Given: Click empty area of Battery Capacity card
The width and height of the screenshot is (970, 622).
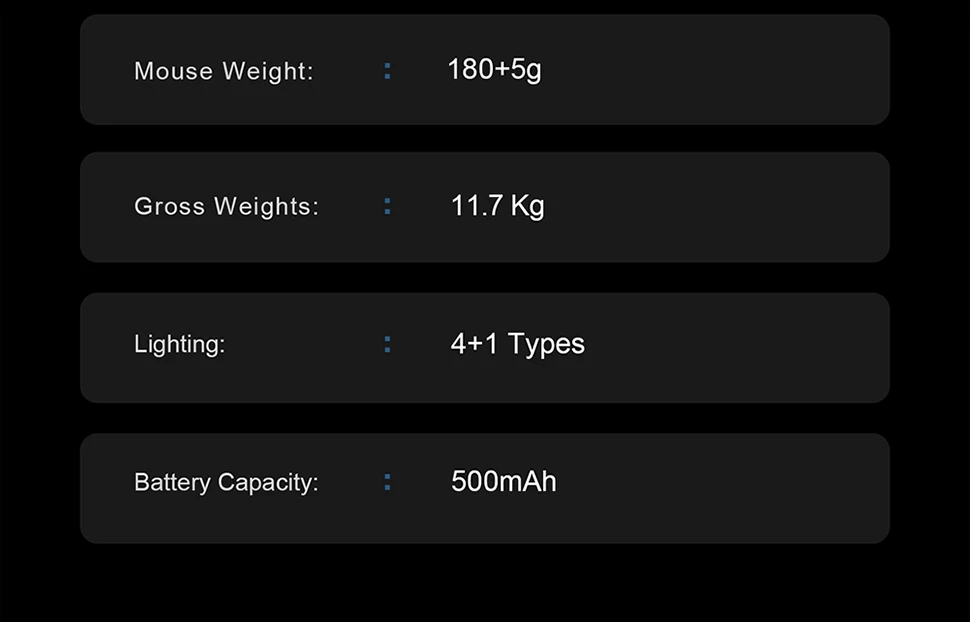Looking at the screenshot, I should click(711, 488).
